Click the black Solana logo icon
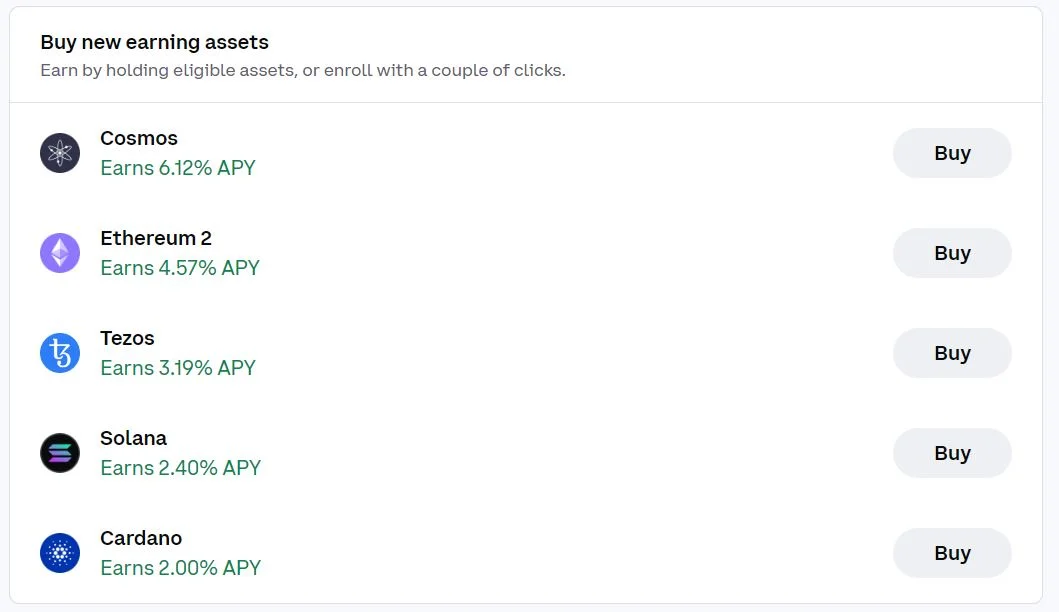 click(60, 453)
